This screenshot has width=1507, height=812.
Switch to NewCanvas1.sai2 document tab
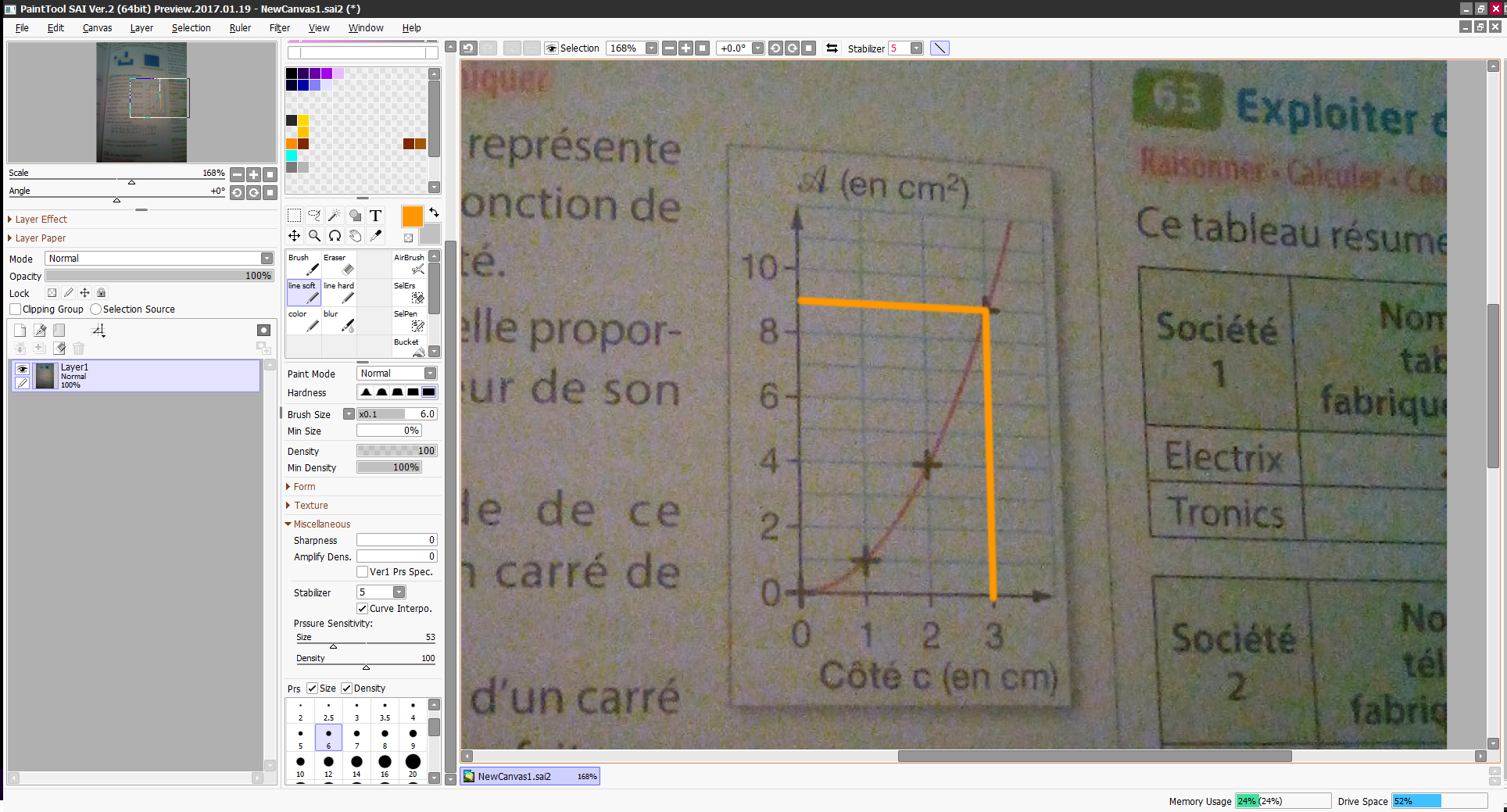click(x=515, y=777)
